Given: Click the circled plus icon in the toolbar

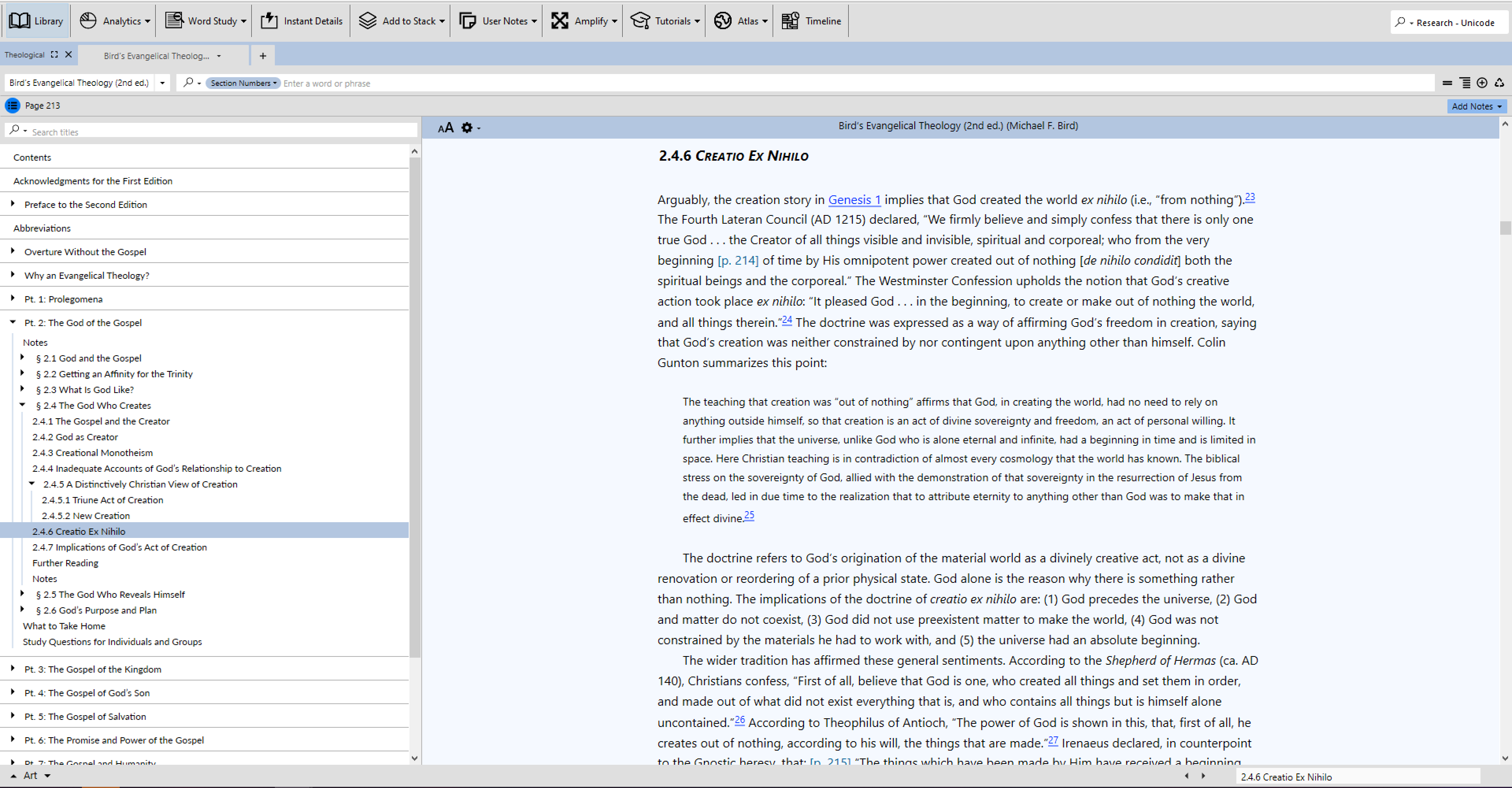Looking at the screenshot, I should tap(1482, 83).
